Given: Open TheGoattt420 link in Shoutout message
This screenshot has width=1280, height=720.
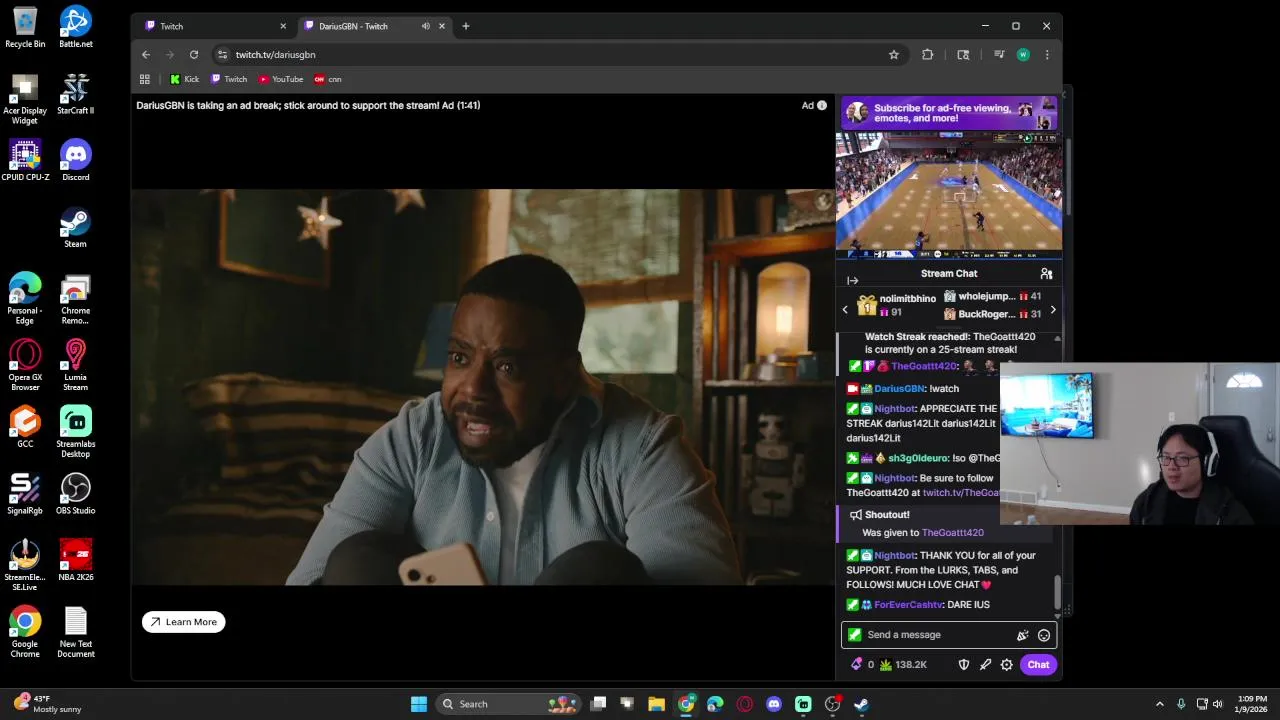Looking at the screenshot, I should coord(953,533).
